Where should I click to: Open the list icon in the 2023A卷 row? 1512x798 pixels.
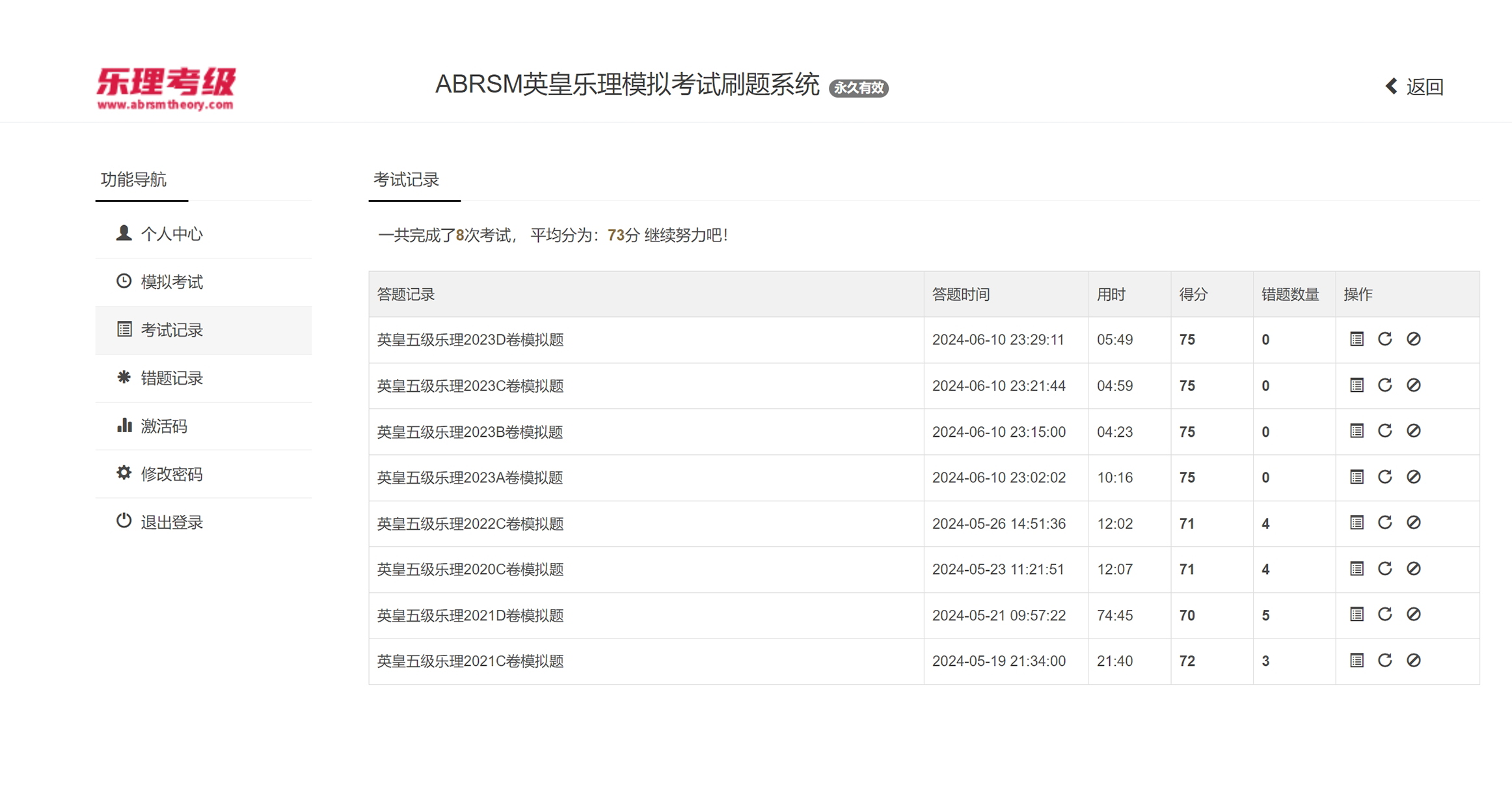[x=1357, y=477]
